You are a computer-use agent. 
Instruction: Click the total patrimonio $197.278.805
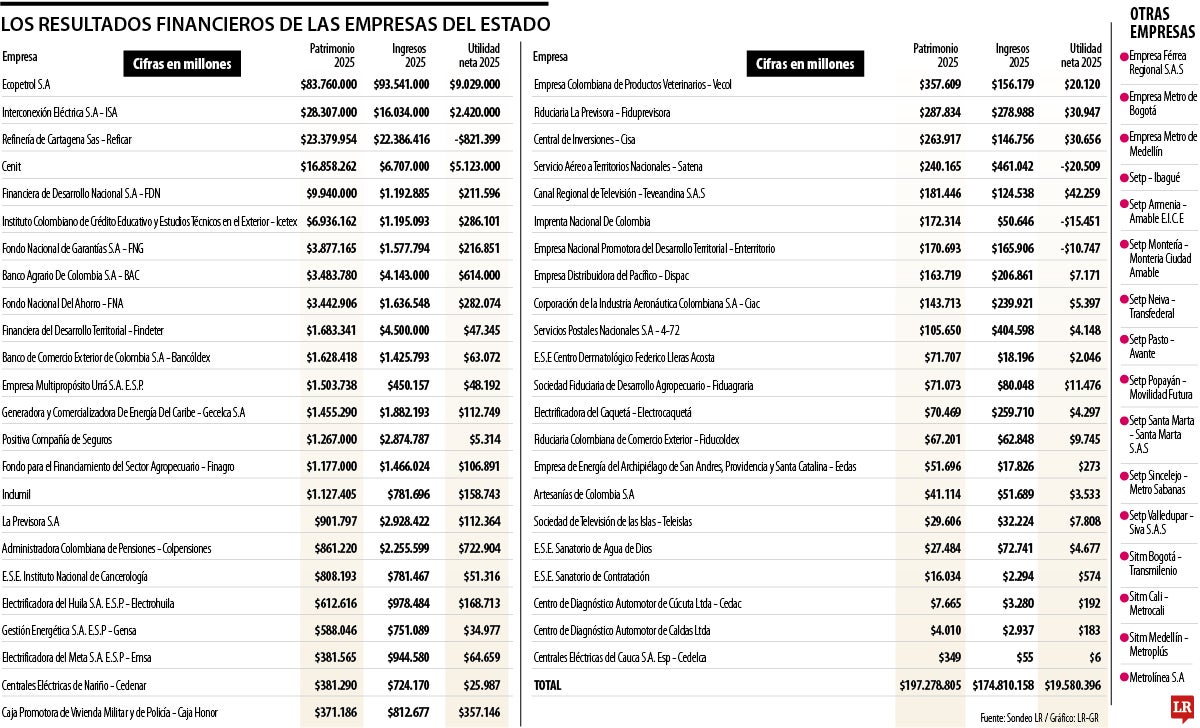pyautogui.click(x=930, y=685)
